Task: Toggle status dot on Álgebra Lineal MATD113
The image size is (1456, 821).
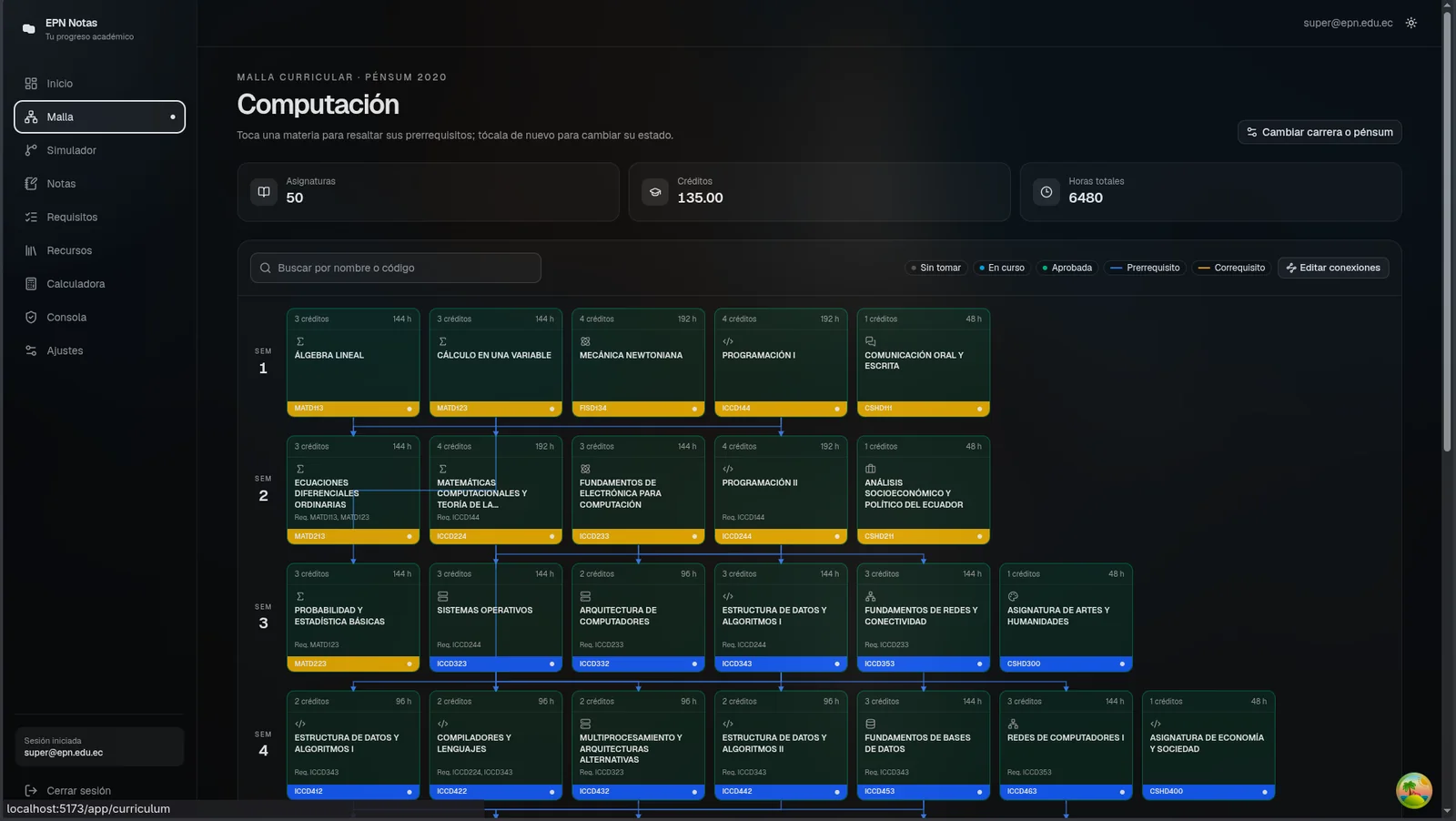Action: tap(409, 409)
